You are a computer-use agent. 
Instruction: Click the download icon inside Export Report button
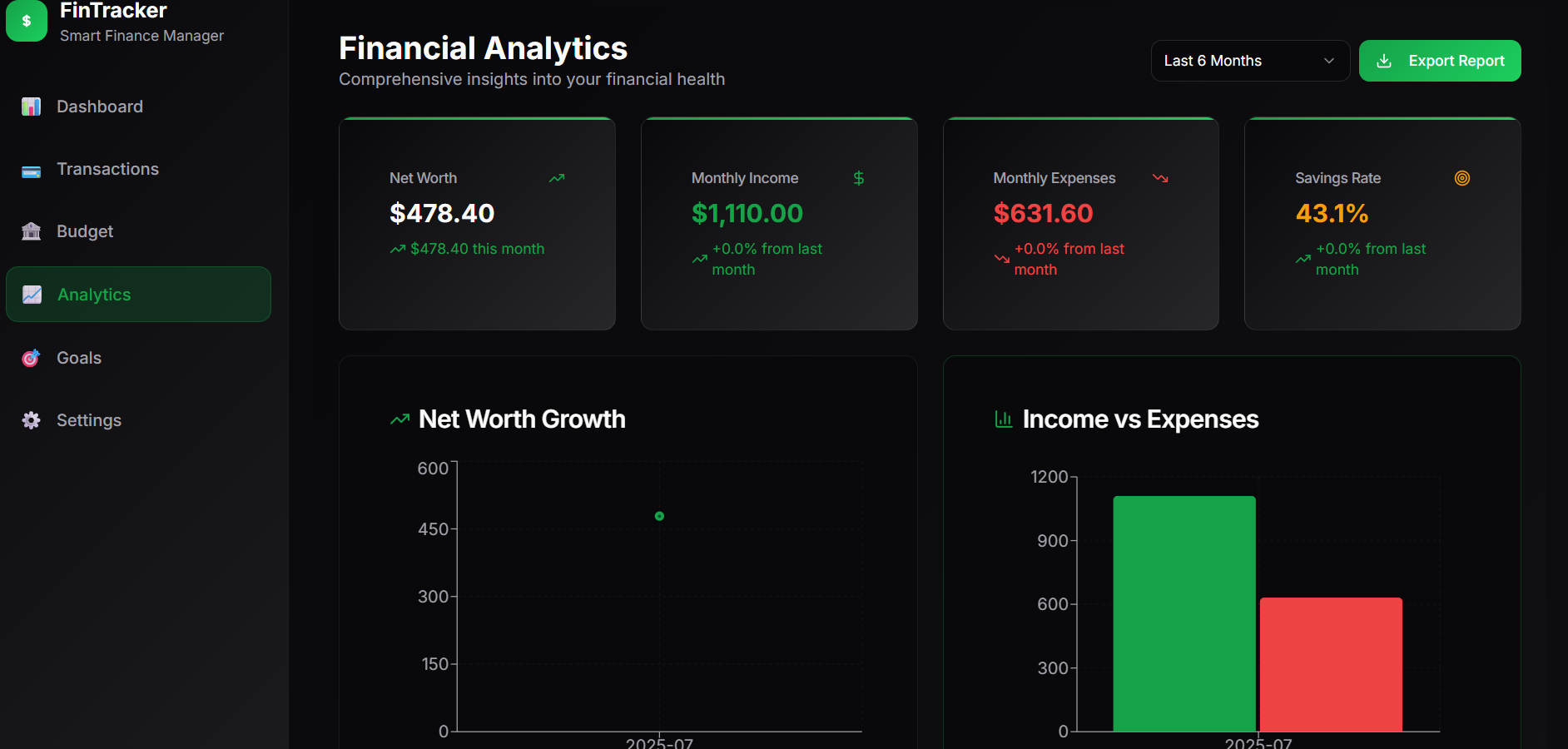(1384, 60)
